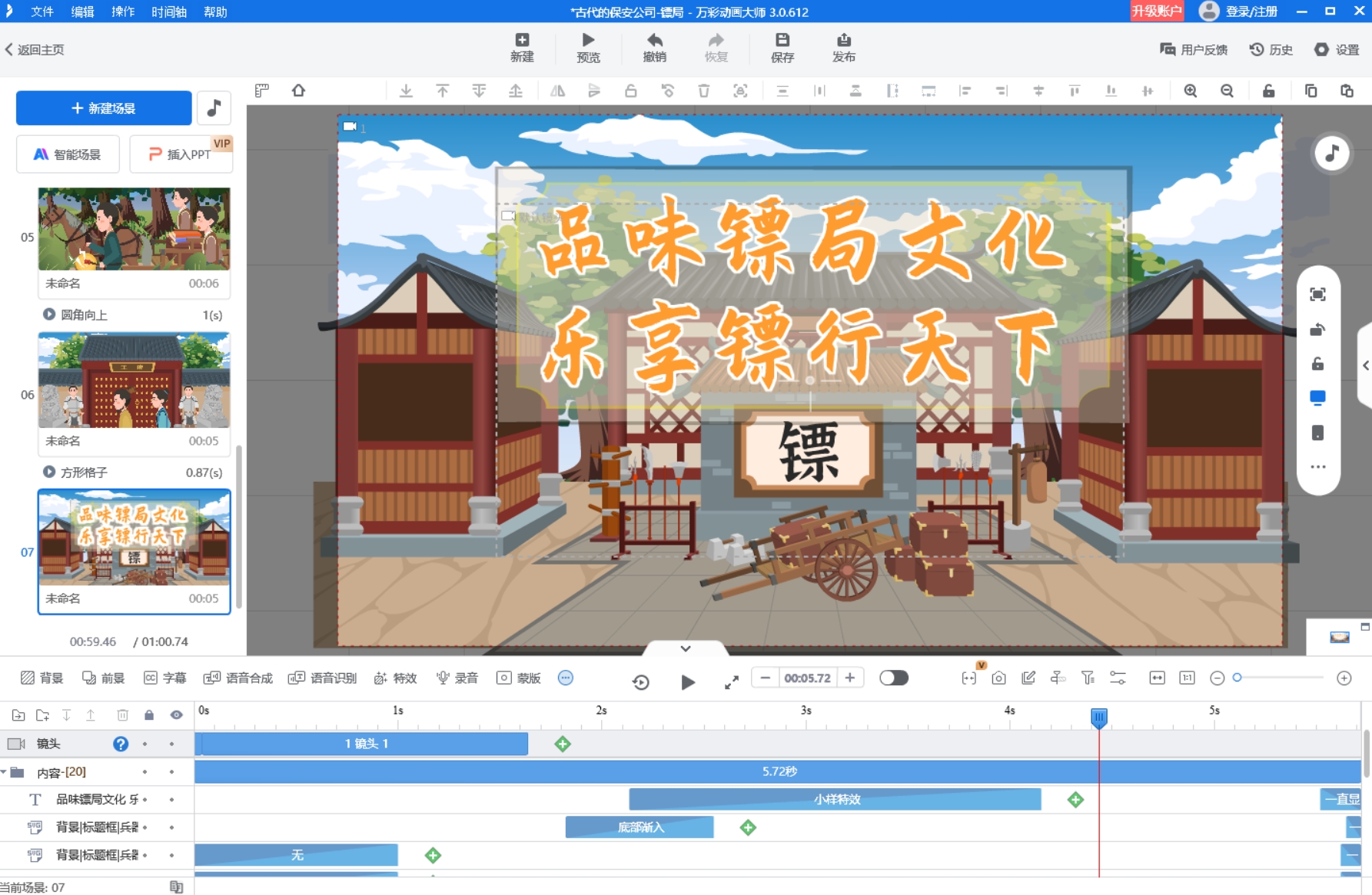Click the flip horizontal icon

coord(558,91)
